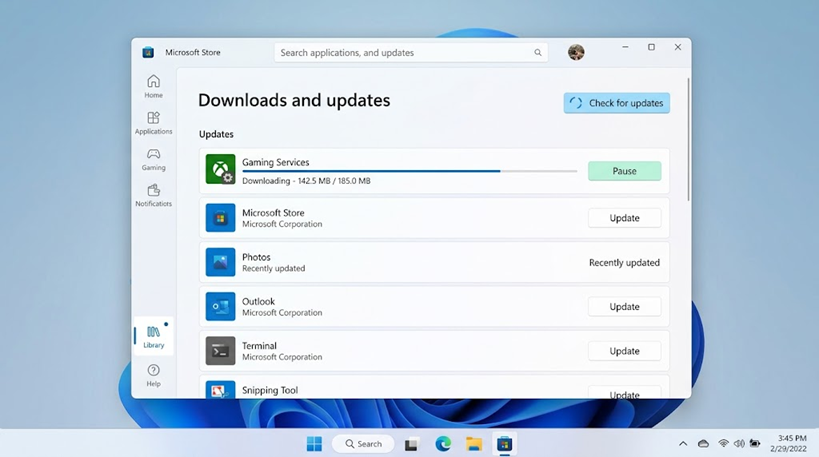Screen dimensions: 819x457
Task: Close the Microsoft Store window
Action: (678, 47)
